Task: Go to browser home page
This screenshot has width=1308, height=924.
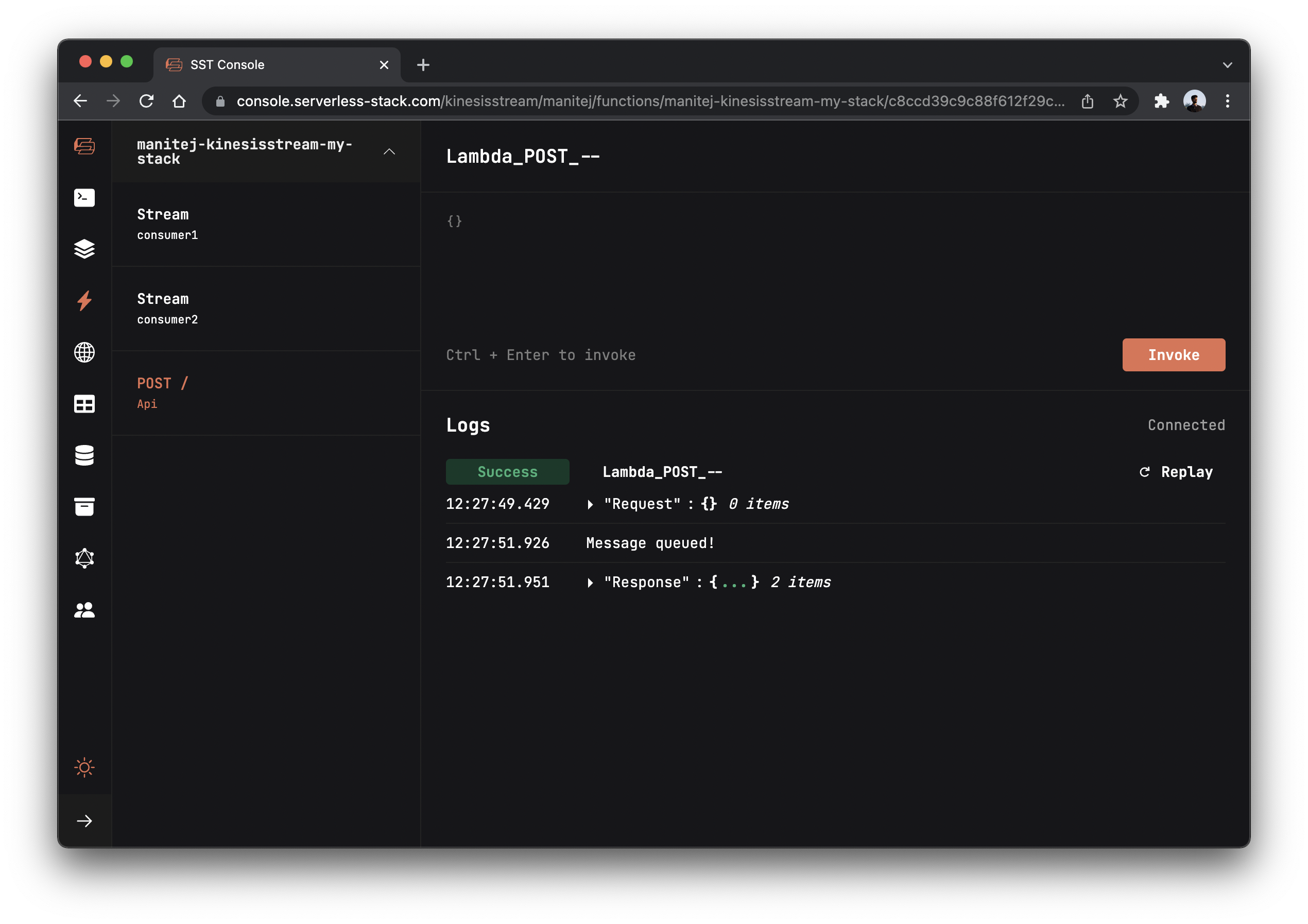Action: click(x=179, y=101)
